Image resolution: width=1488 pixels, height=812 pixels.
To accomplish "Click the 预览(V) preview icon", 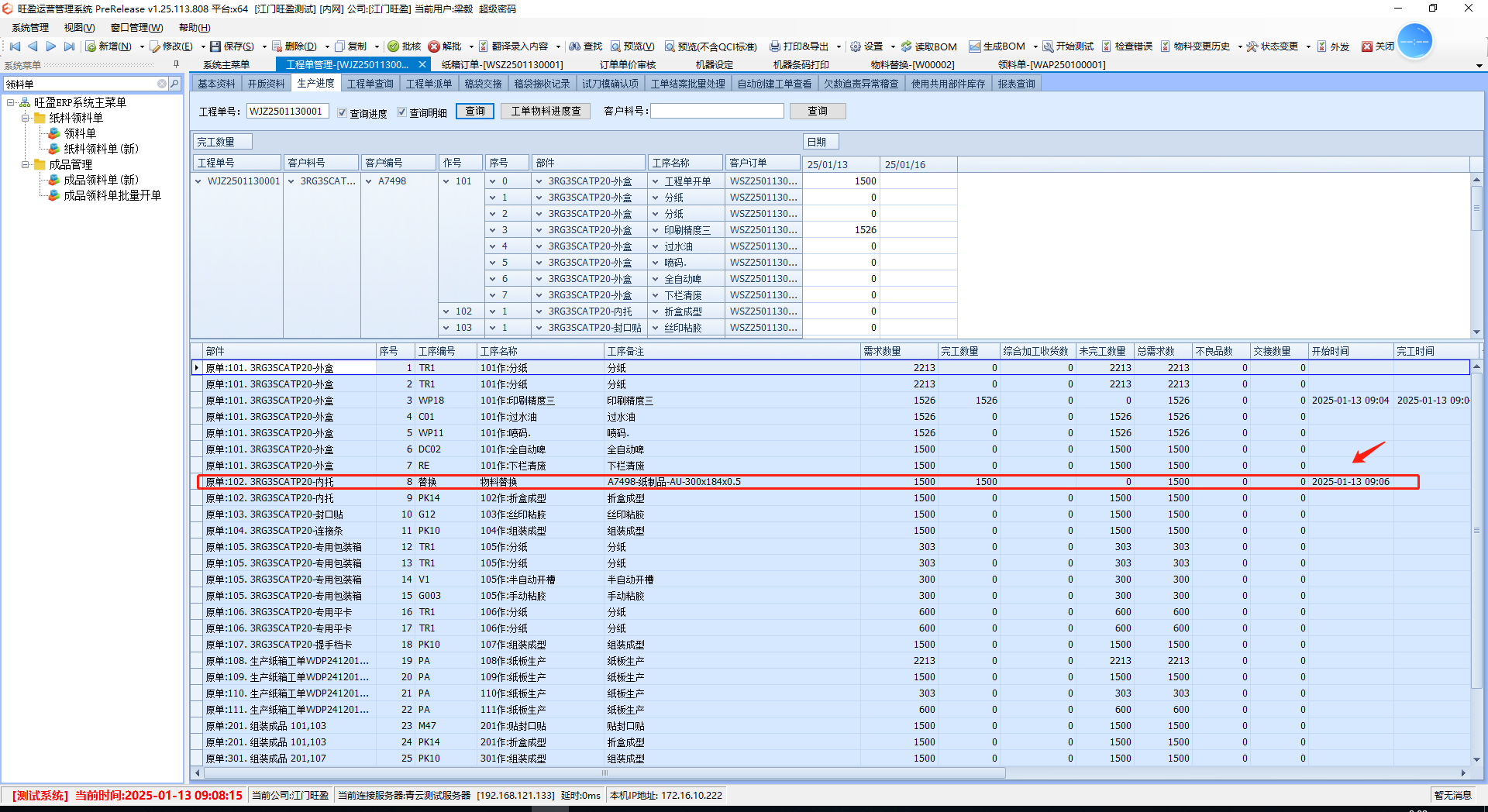I will [615, 46].
